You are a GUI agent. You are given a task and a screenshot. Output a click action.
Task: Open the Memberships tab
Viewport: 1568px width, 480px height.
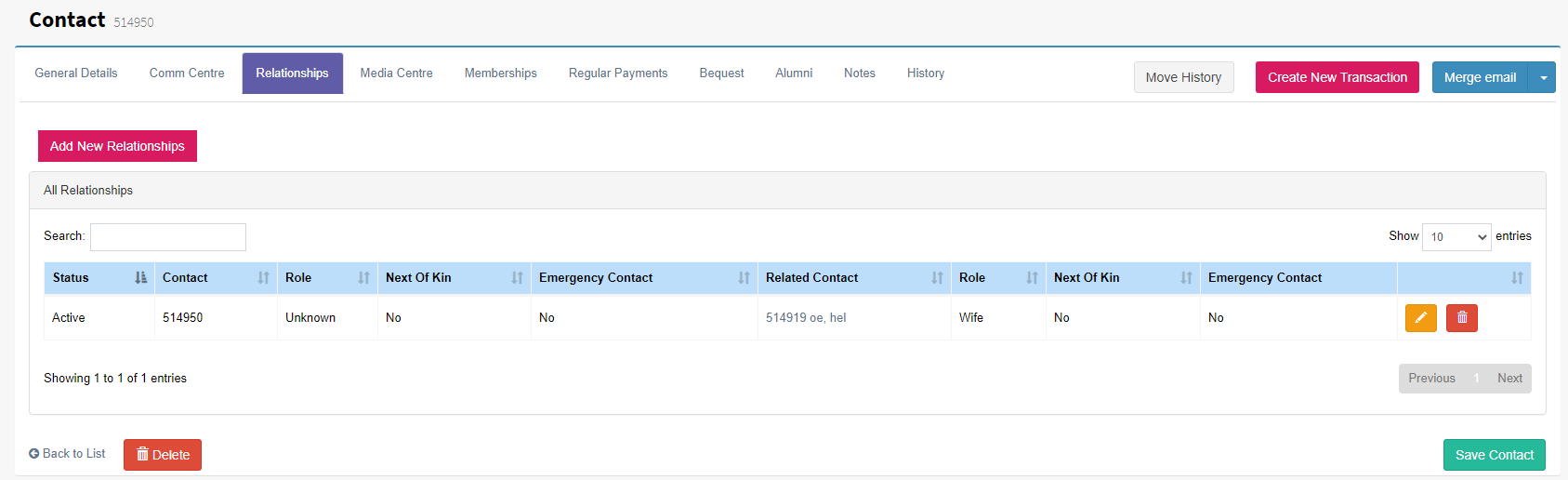501,73
